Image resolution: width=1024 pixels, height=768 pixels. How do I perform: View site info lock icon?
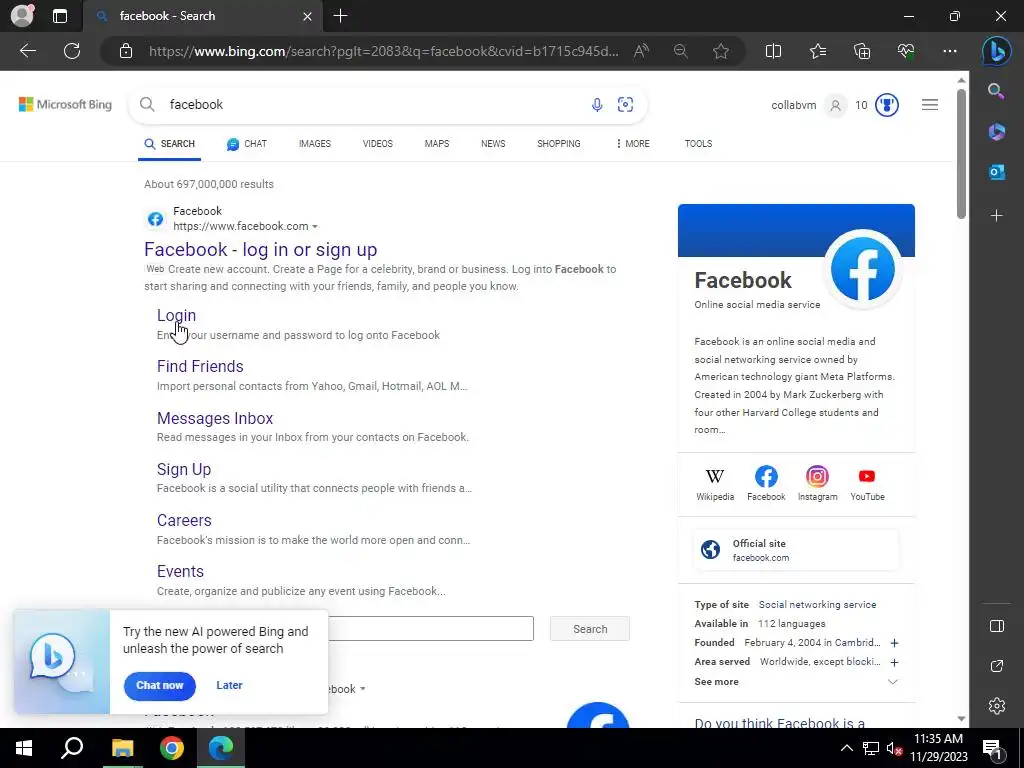click(x=126, y=51)
